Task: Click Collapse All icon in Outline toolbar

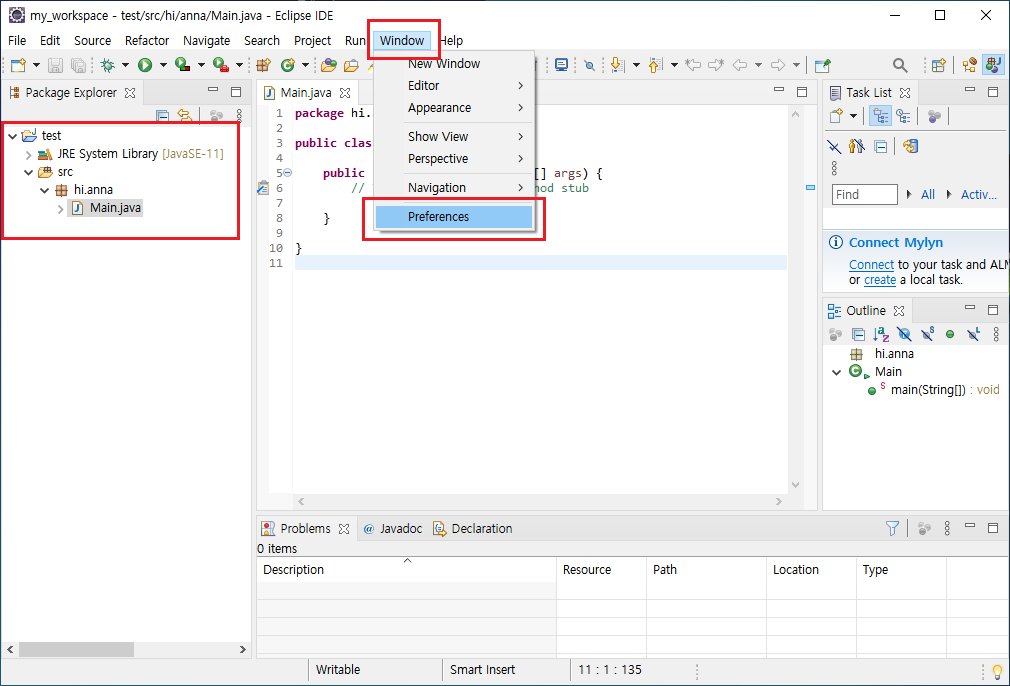Action: click(x=858, y=334)
